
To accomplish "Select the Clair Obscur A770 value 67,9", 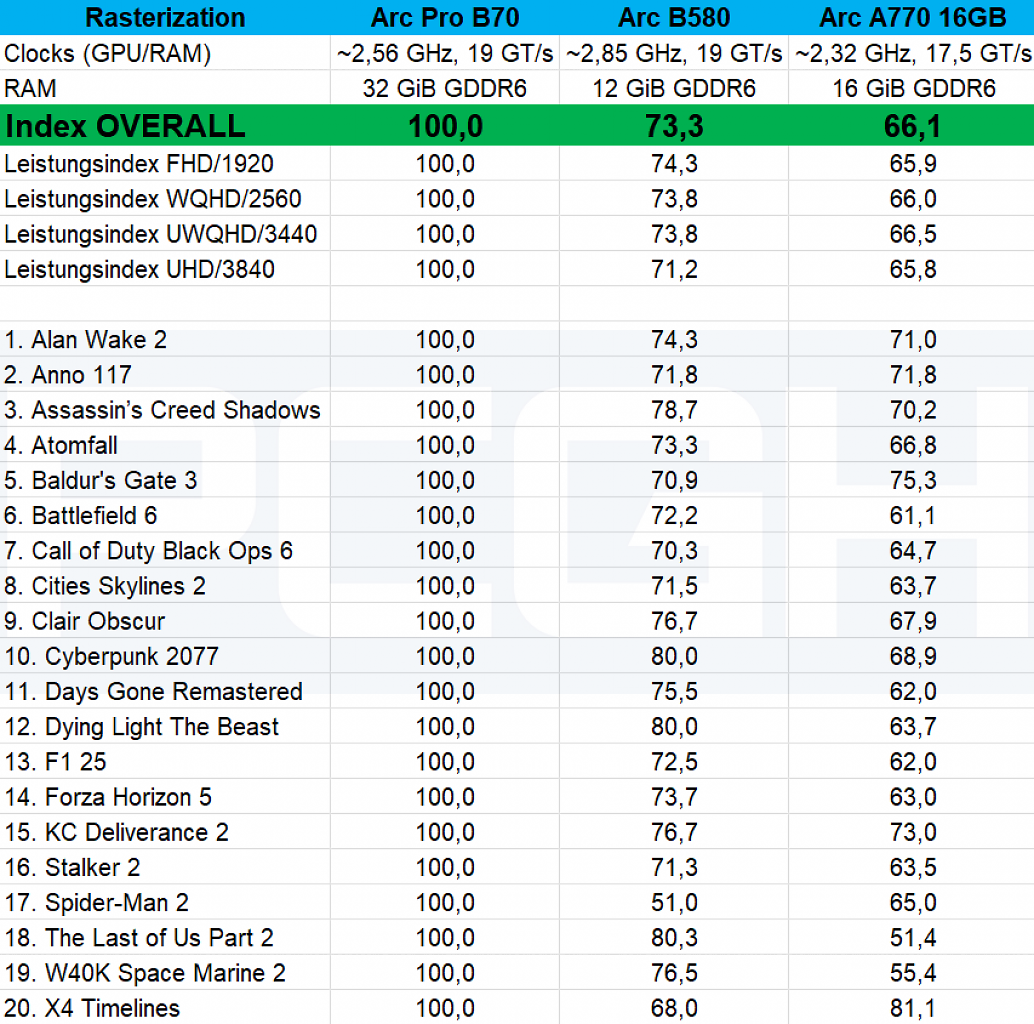I will (913, 621).
